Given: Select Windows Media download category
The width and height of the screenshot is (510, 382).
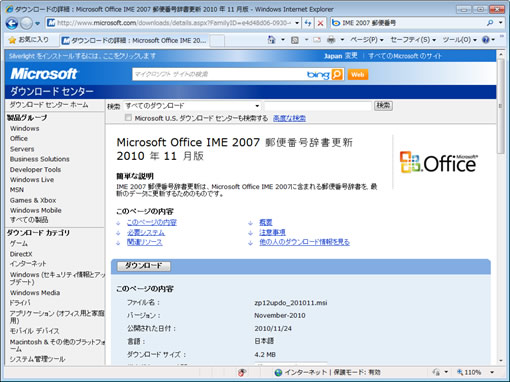Looking at the screenshot, I should click(x=35, y=293).
